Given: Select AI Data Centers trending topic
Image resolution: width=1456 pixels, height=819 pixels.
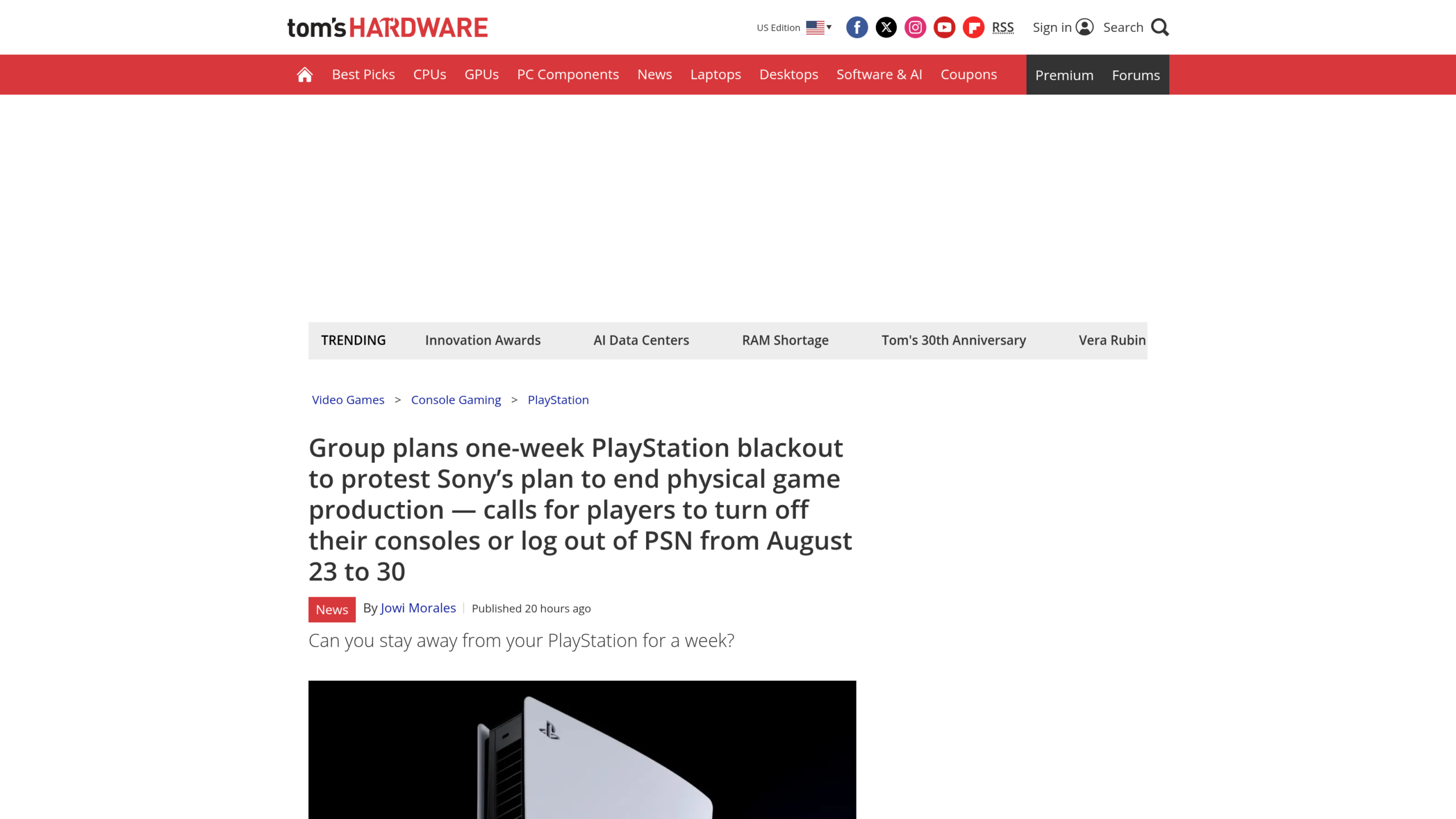Looking at the screenshot, I should pos(641,340).
